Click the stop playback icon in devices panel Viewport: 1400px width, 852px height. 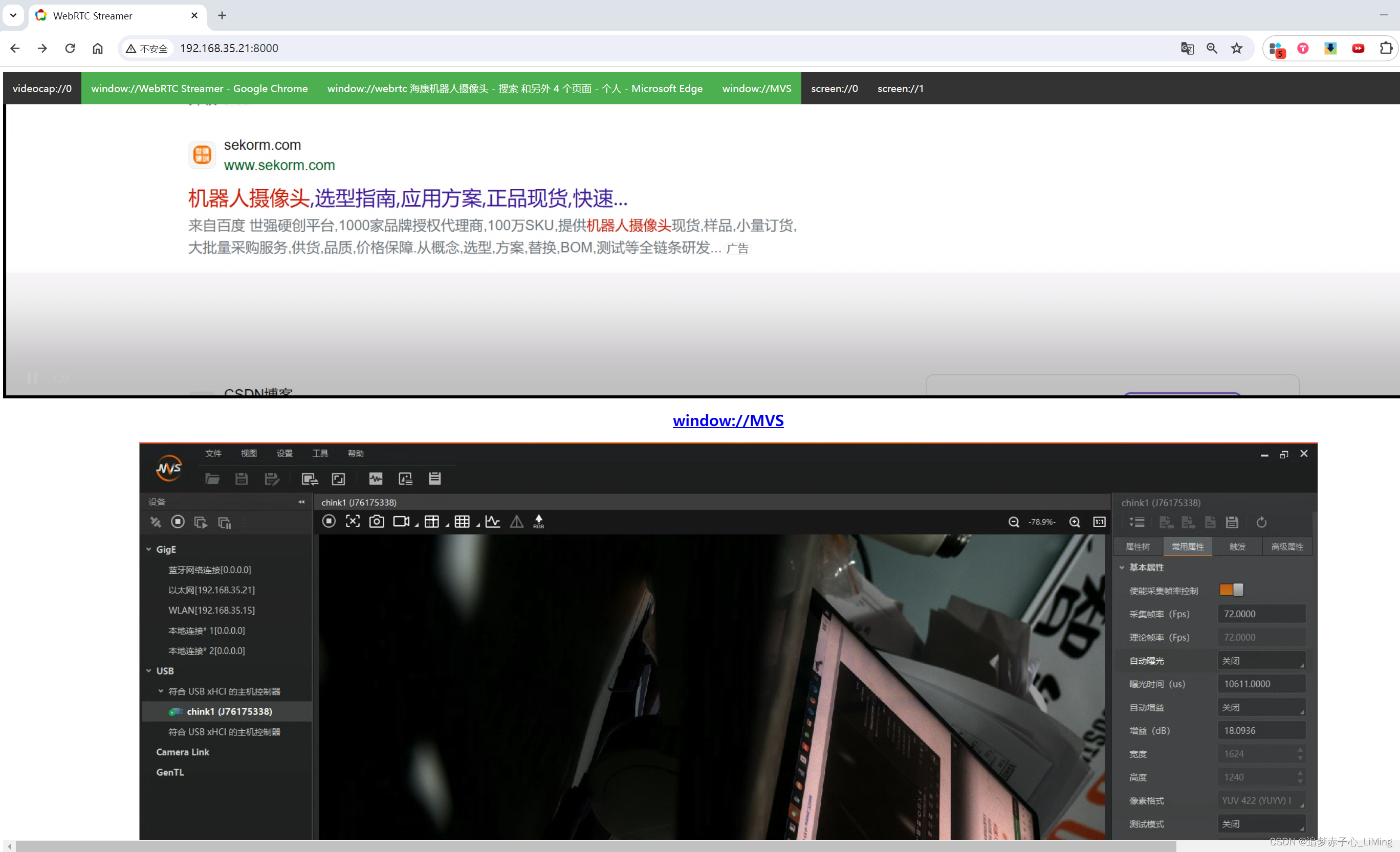[178, 521]
